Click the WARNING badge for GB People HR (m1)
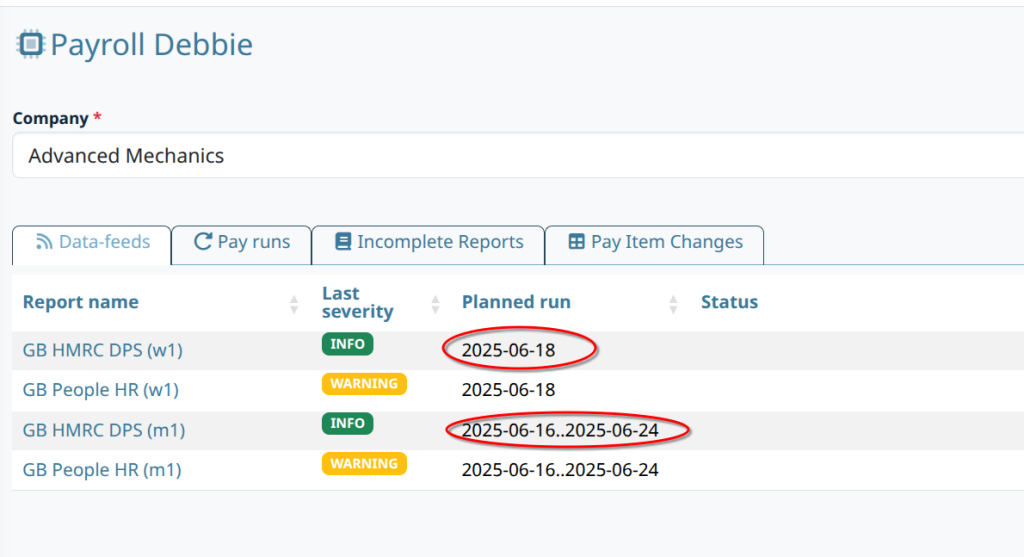 point(364,463)
